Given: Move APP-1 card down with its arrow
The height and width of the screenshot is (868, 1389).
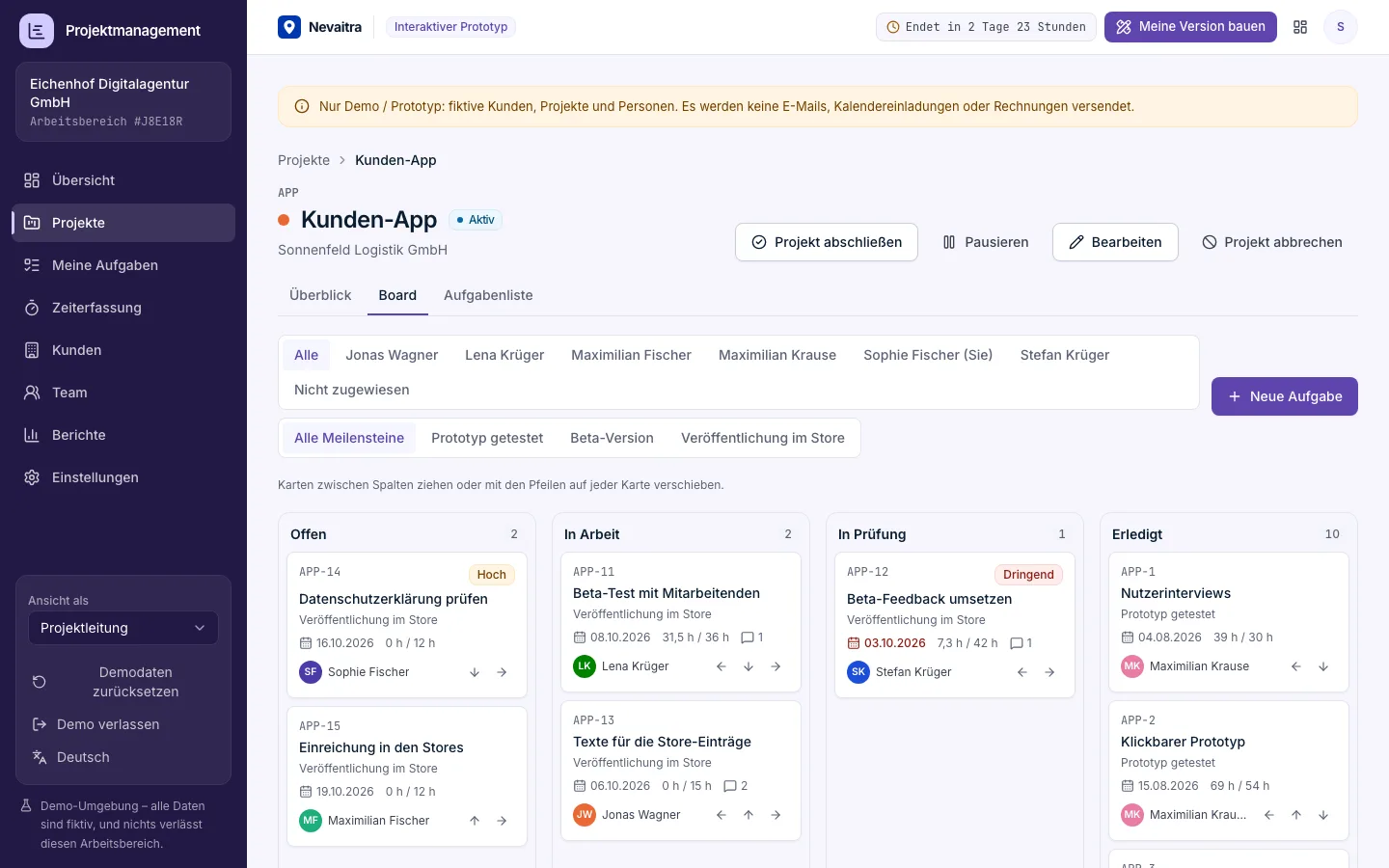Looking at the screenshot, I should tap(1323, 666).
